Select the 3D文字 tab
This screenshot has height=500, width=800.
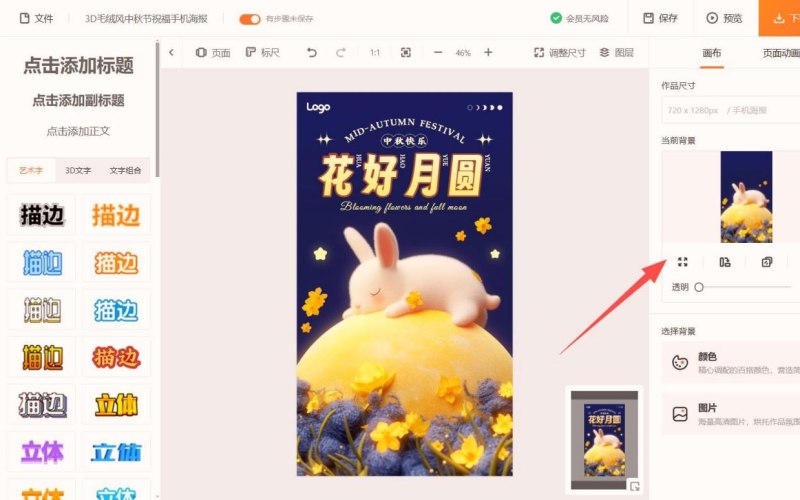(78, 170)
